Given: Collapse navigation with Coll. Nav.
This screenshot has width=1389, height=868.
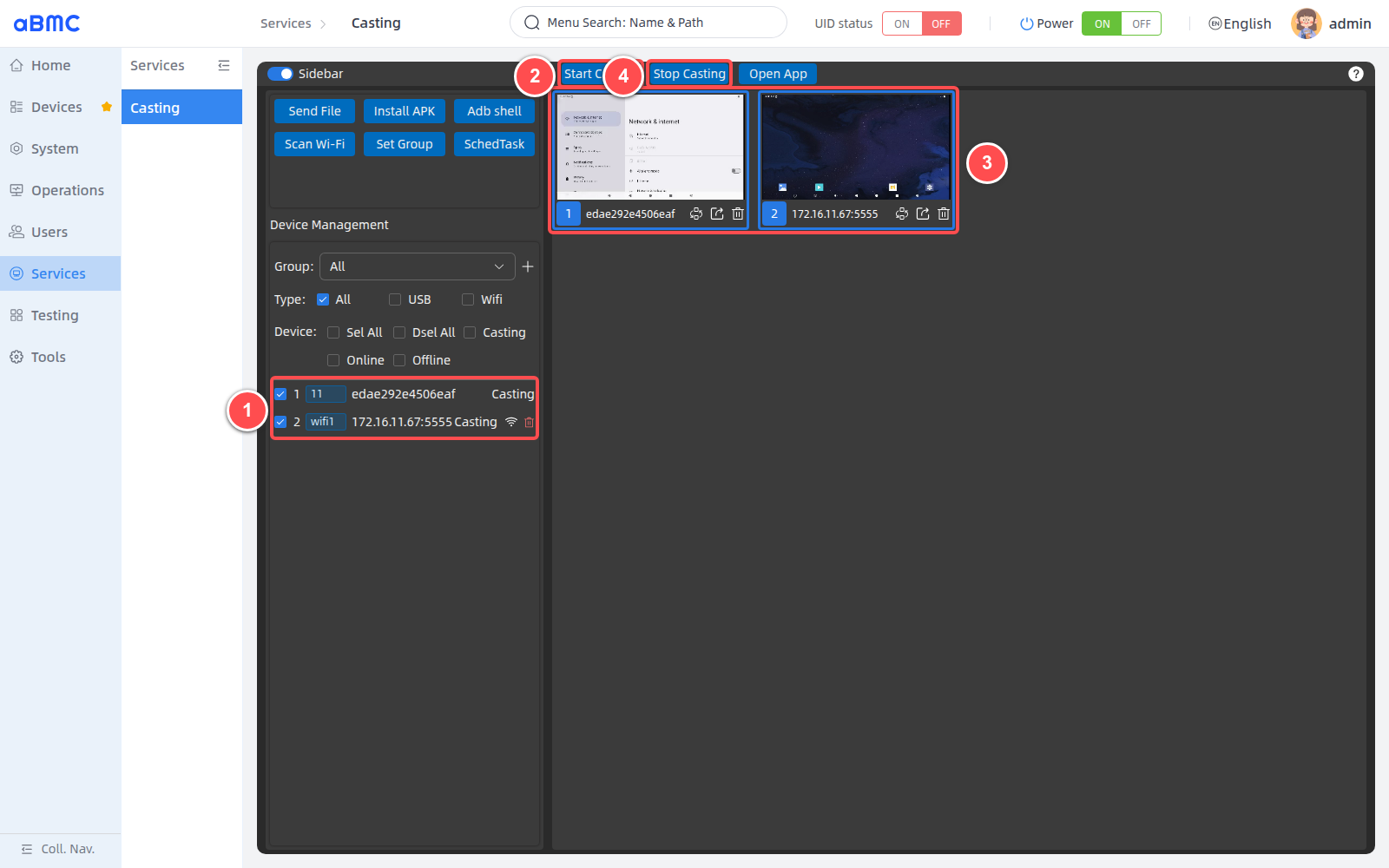Looking at the screenshot, I should (x=60, y=849).
